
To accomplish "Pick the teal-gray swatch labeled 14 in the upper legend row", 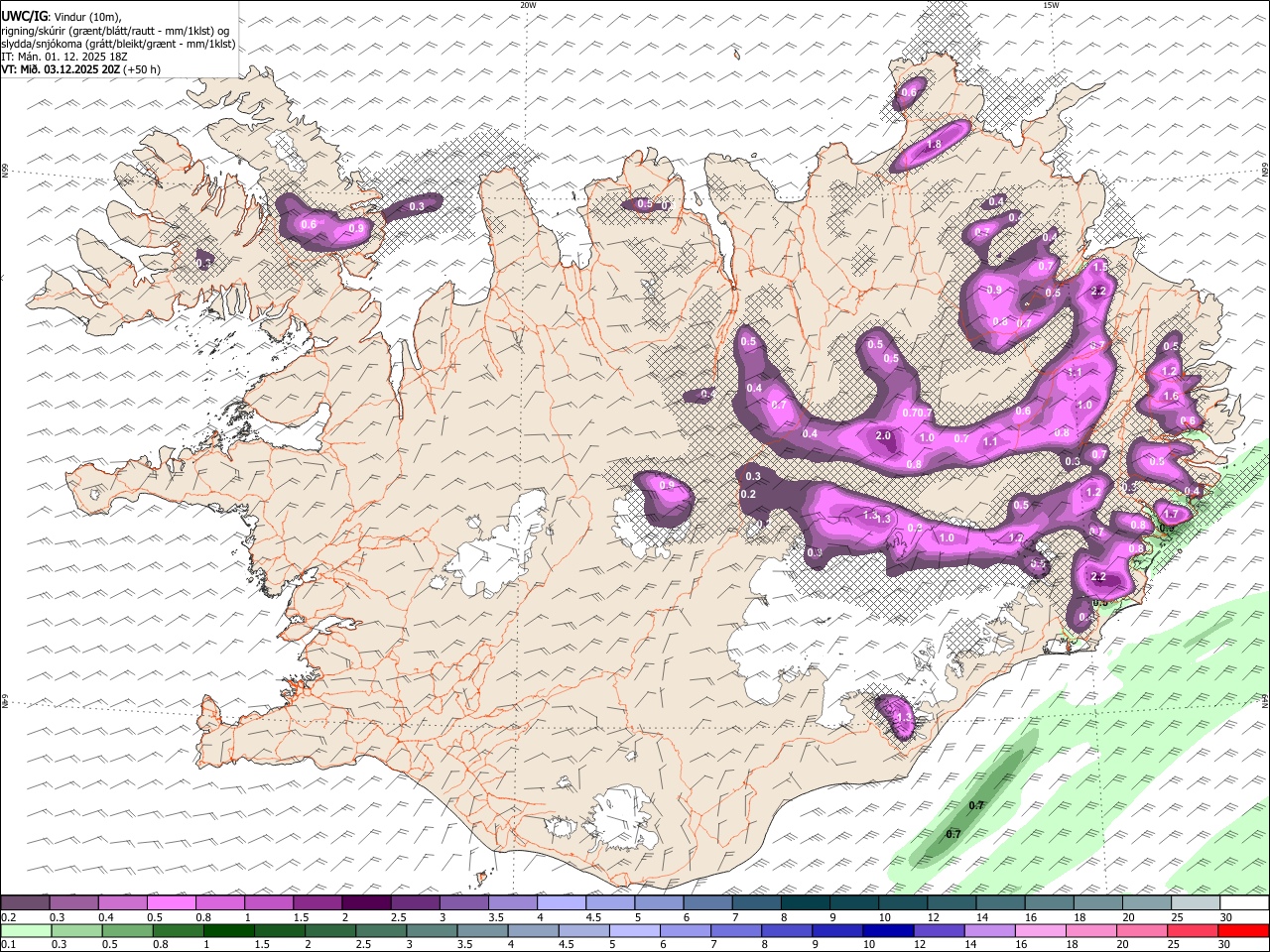I will [x=1000, y=902].
